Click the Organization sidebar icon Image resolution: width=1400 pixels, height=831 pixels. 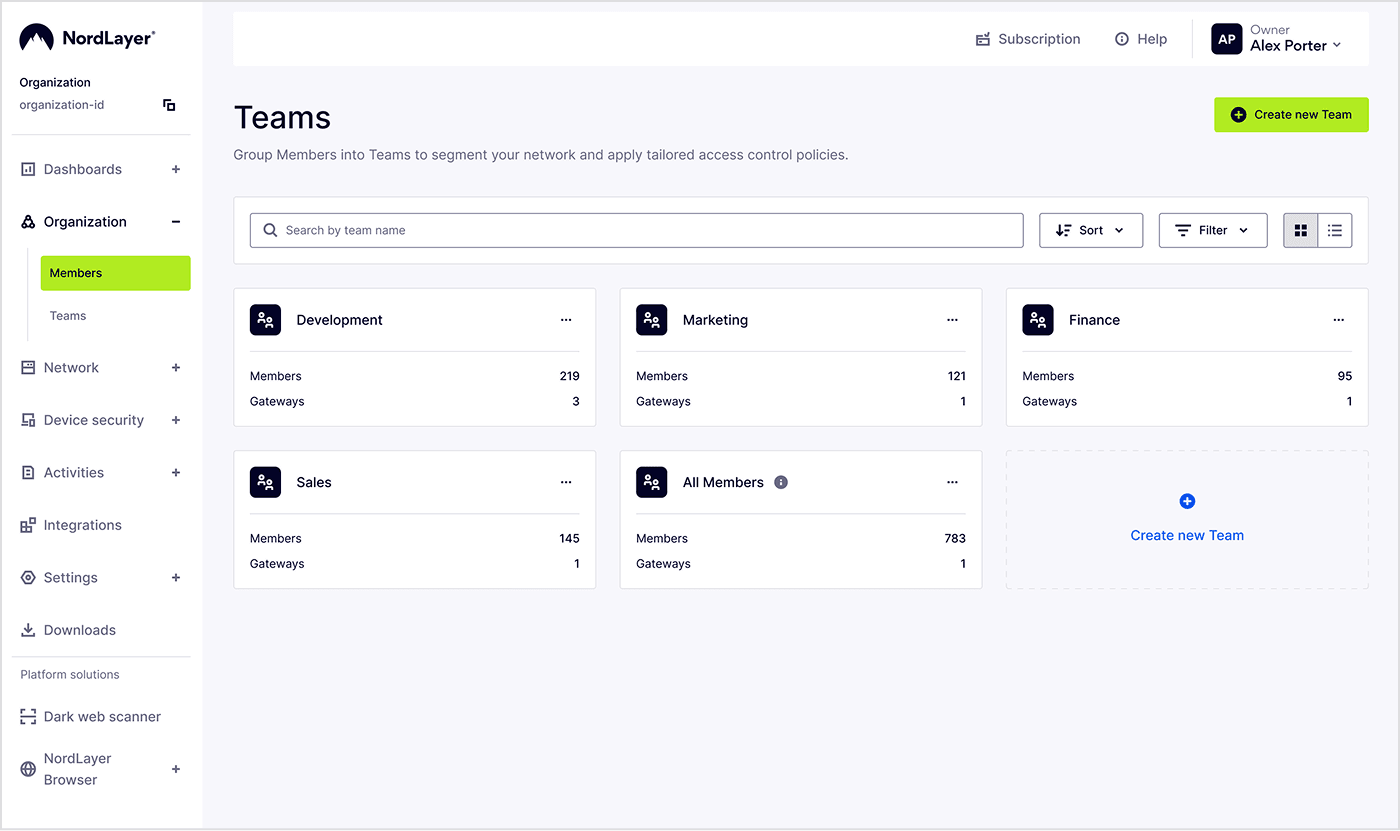(x=28, y=222)
